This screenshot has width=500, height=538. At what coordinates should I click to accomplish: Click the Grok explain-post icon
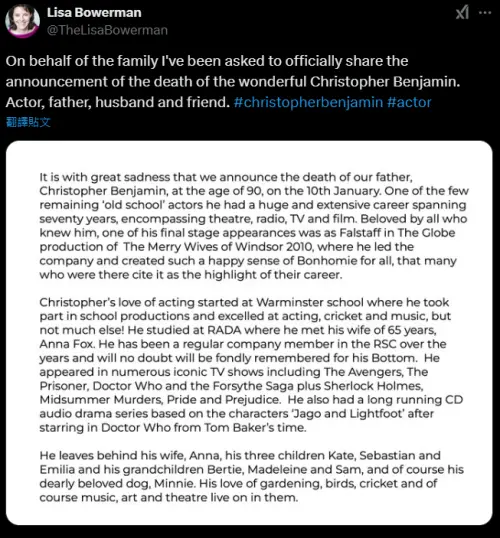coord(462,13)
